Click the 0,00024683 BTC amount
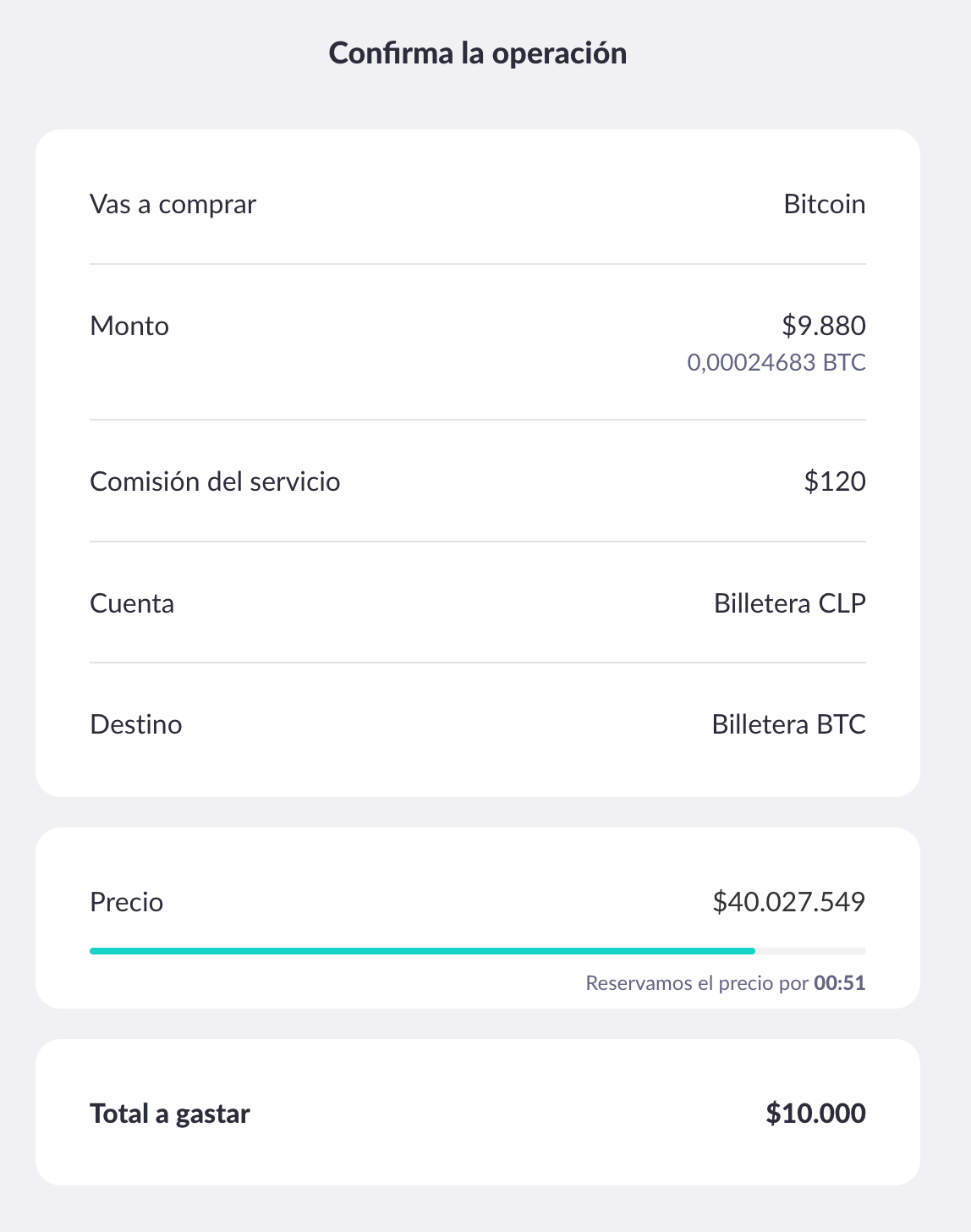This screenshot has height=1232, width=971. [x=776, y=363]
